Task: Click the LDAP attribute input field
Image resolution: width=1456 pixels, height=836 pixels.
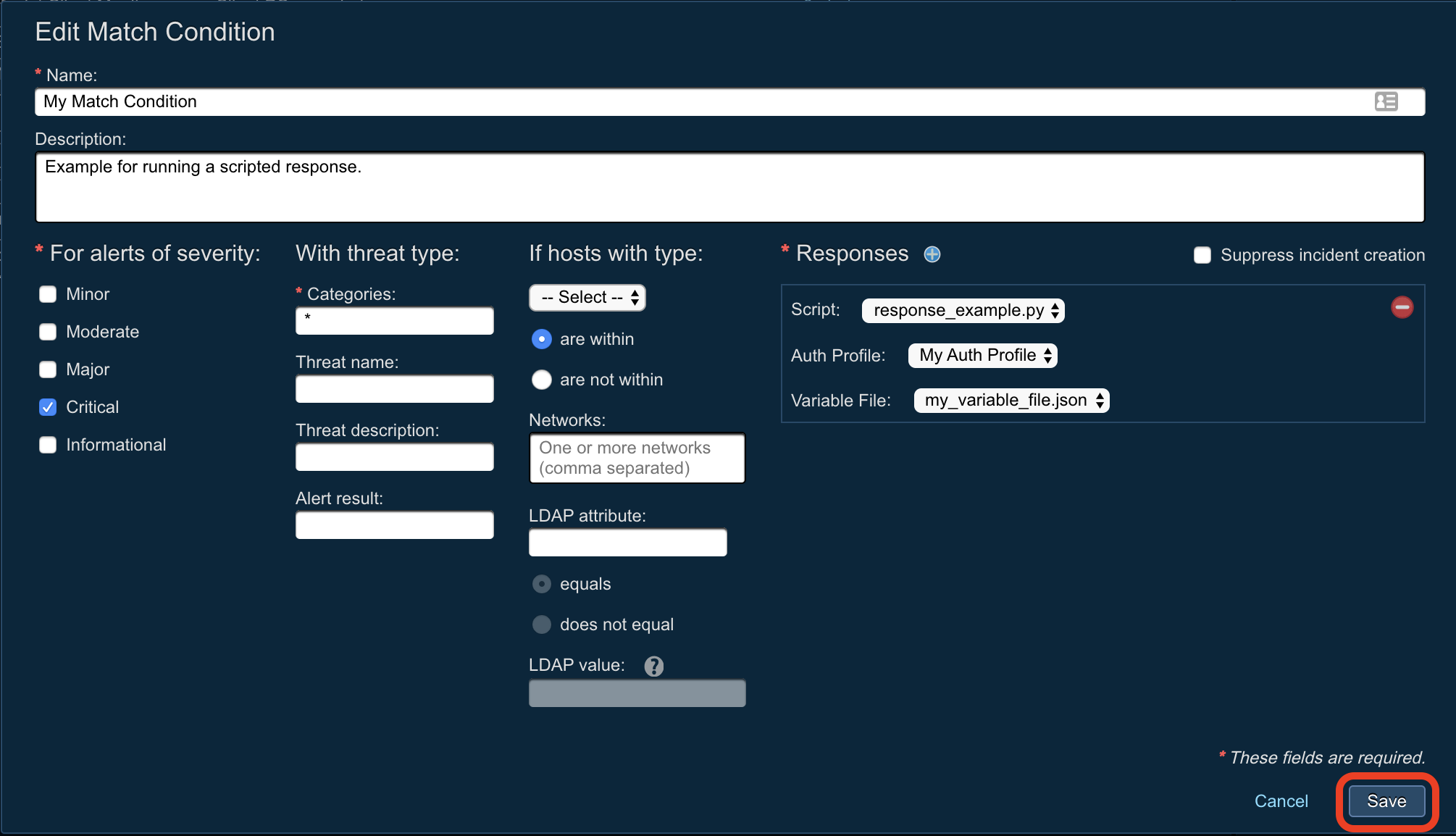Action: [x=628, y=543]
